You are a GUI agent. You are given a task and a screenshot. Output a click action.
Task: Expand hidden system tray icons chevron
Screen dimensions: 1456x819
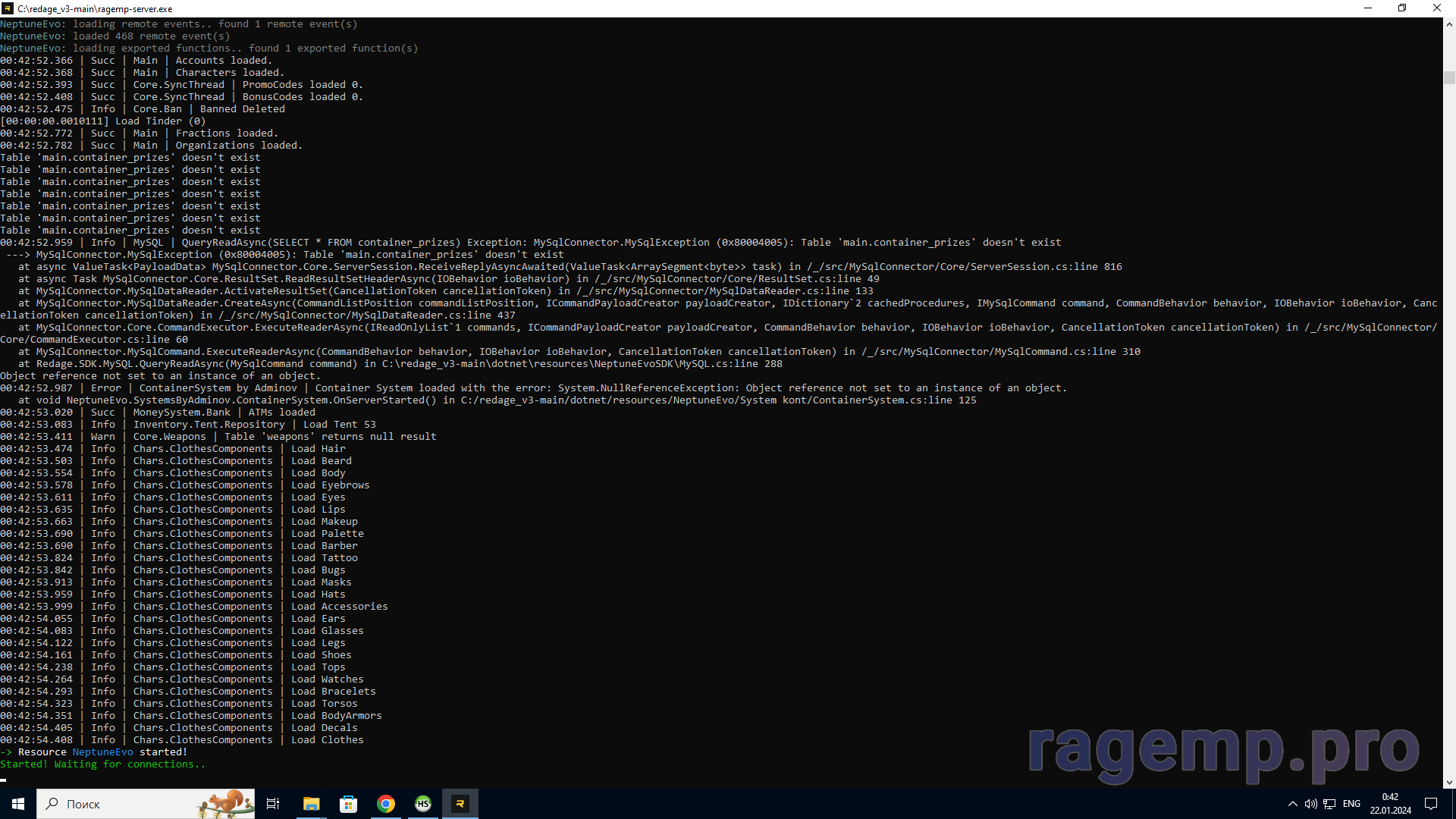tap(1292, 804)
